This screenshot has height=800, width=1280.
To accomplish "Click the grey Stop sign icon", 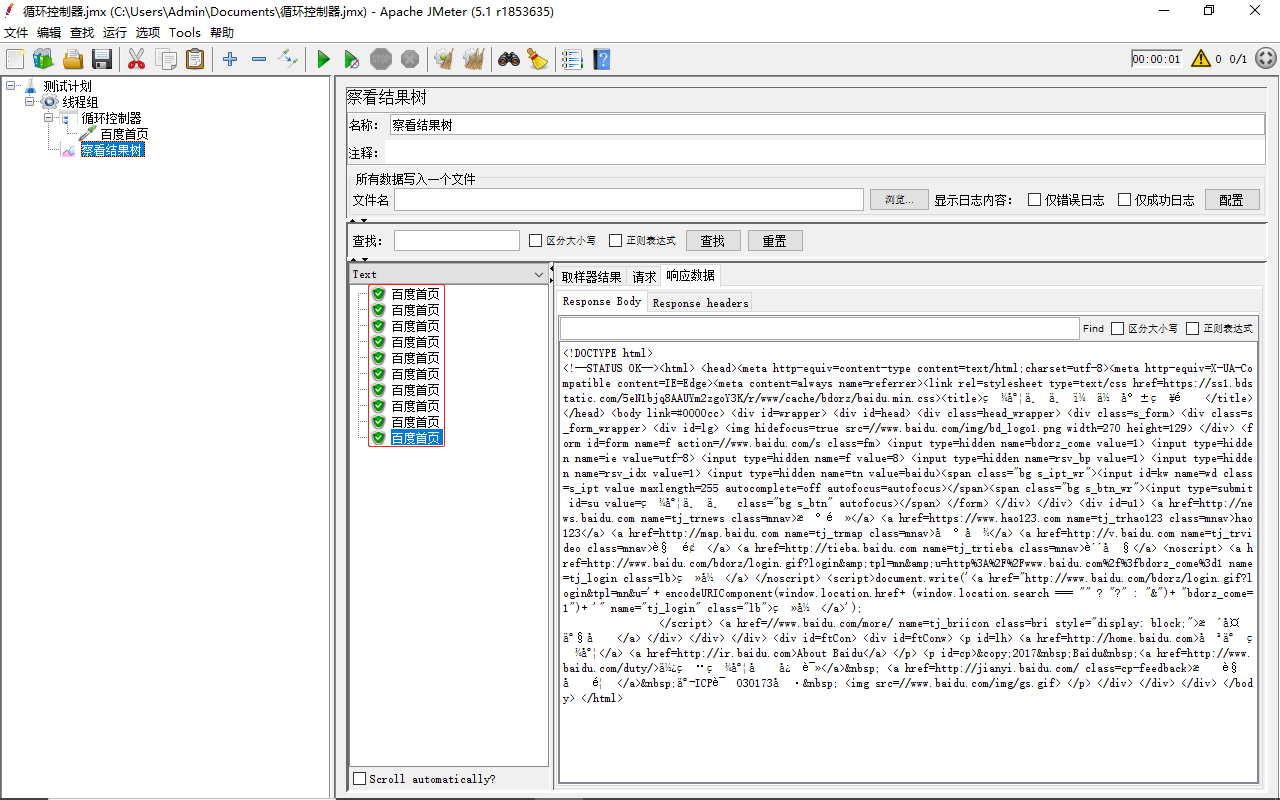I will tap(381, 59).
